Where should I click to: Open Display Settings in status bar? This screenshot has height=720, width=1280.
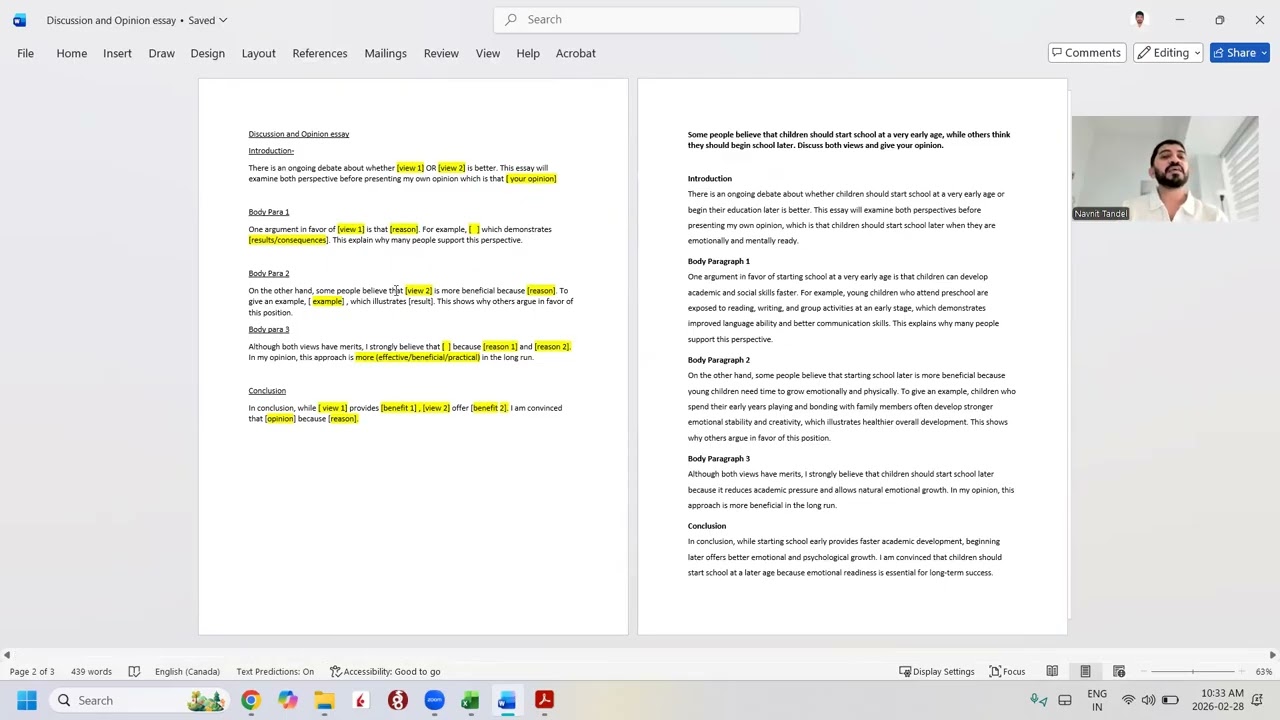pos(936,671)
